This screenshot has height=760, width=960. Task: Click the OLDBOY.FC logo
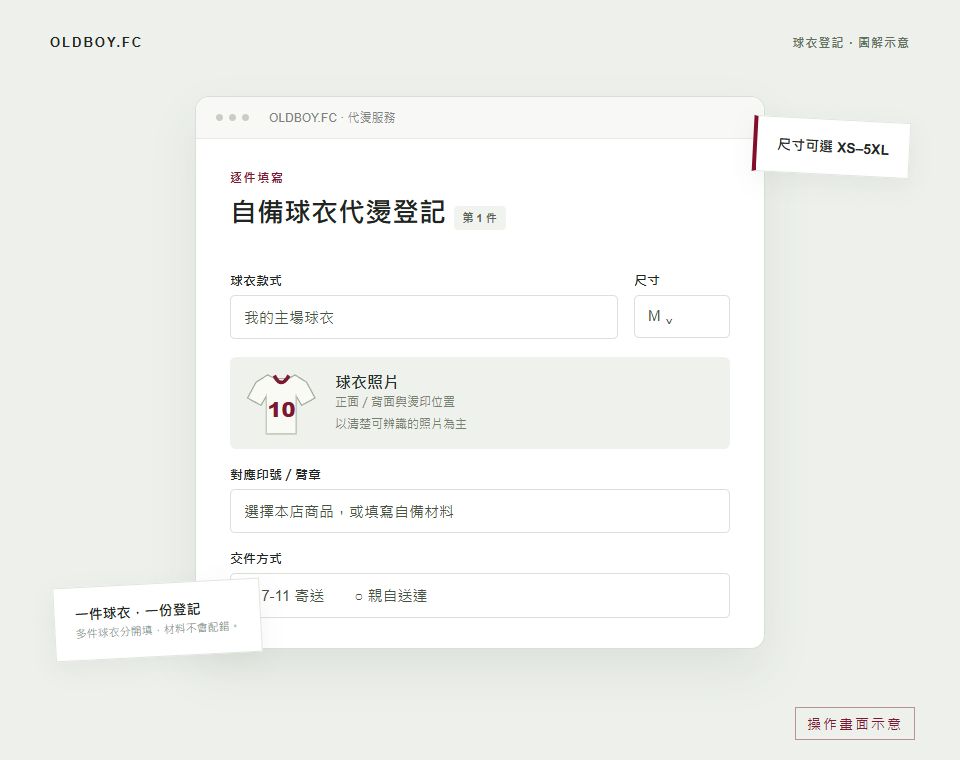click(x=96, y=42)
